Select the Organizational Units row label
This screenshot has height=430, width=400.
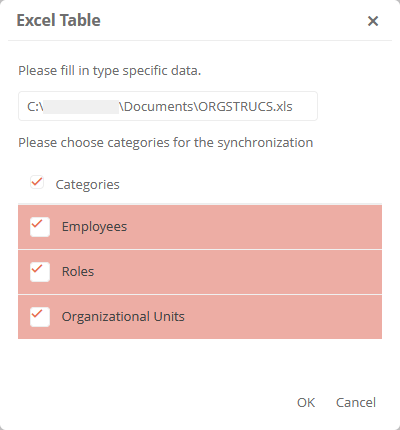coord(123,317)
